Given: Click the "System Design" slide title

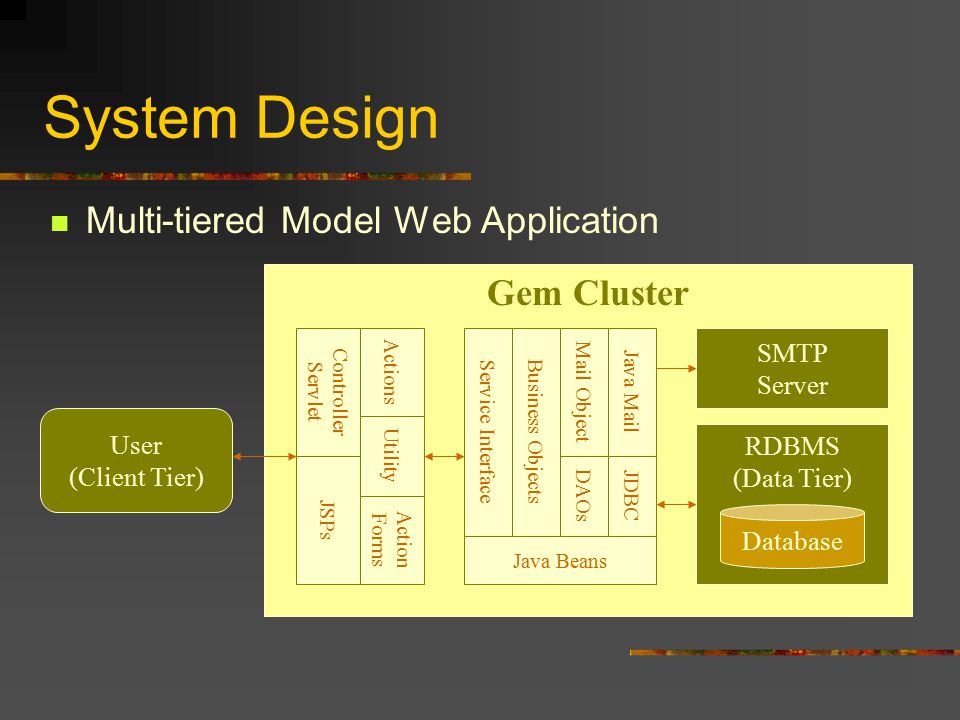Looking at the screenshot, I should click(x=241, y=119).
